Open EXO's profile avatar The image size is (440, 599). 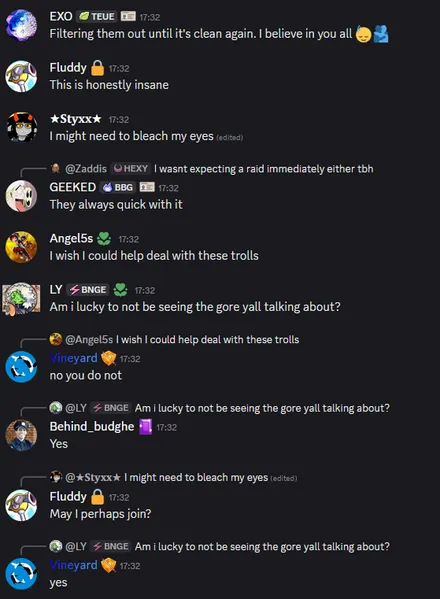(x=21, y=25)
